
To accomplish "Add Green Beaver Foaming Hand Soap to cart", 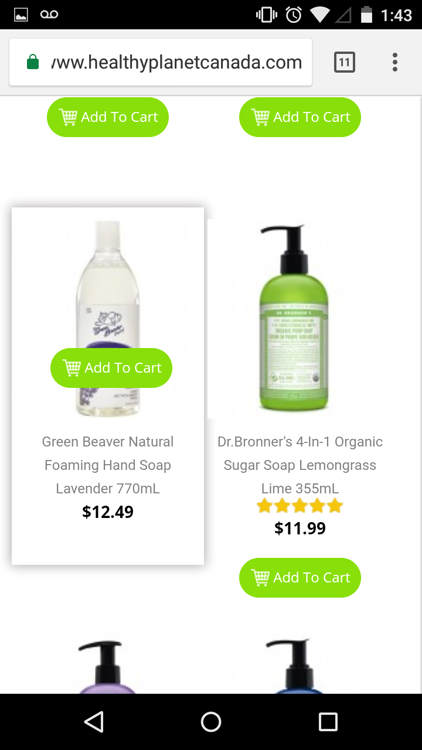I will pos(111,368).
